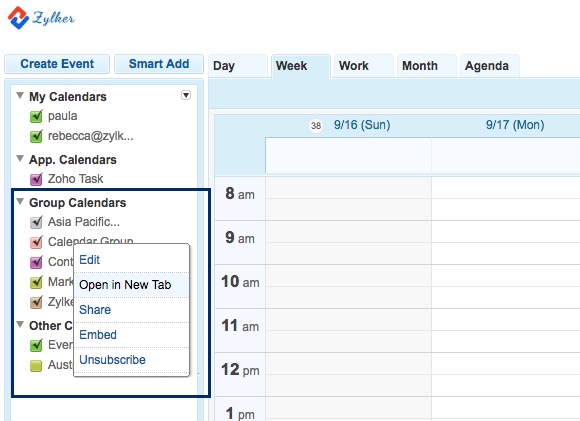Collapse the My Calendars section
Image resolution: width=580 pixels, height=421 pixels.
[x=20, y=95]
